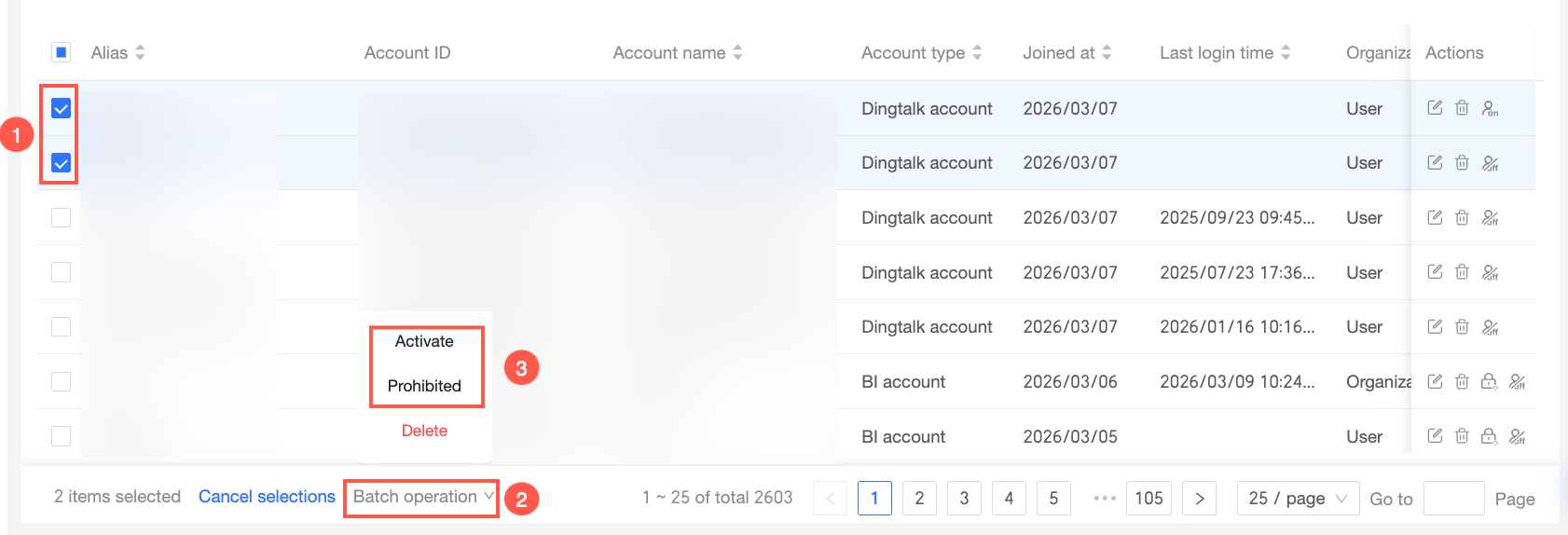Click user-off icon in second checked row
The height and width of the screenshot is (535, 1568).
click(x=1490, y=163)
